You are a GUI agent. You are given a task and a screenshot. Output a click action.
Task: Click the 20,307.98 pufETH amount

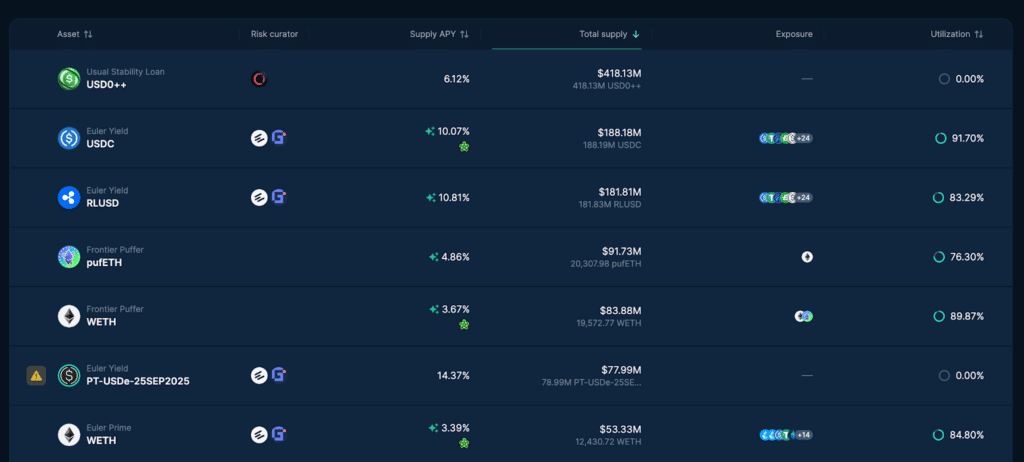coord(605,263)
